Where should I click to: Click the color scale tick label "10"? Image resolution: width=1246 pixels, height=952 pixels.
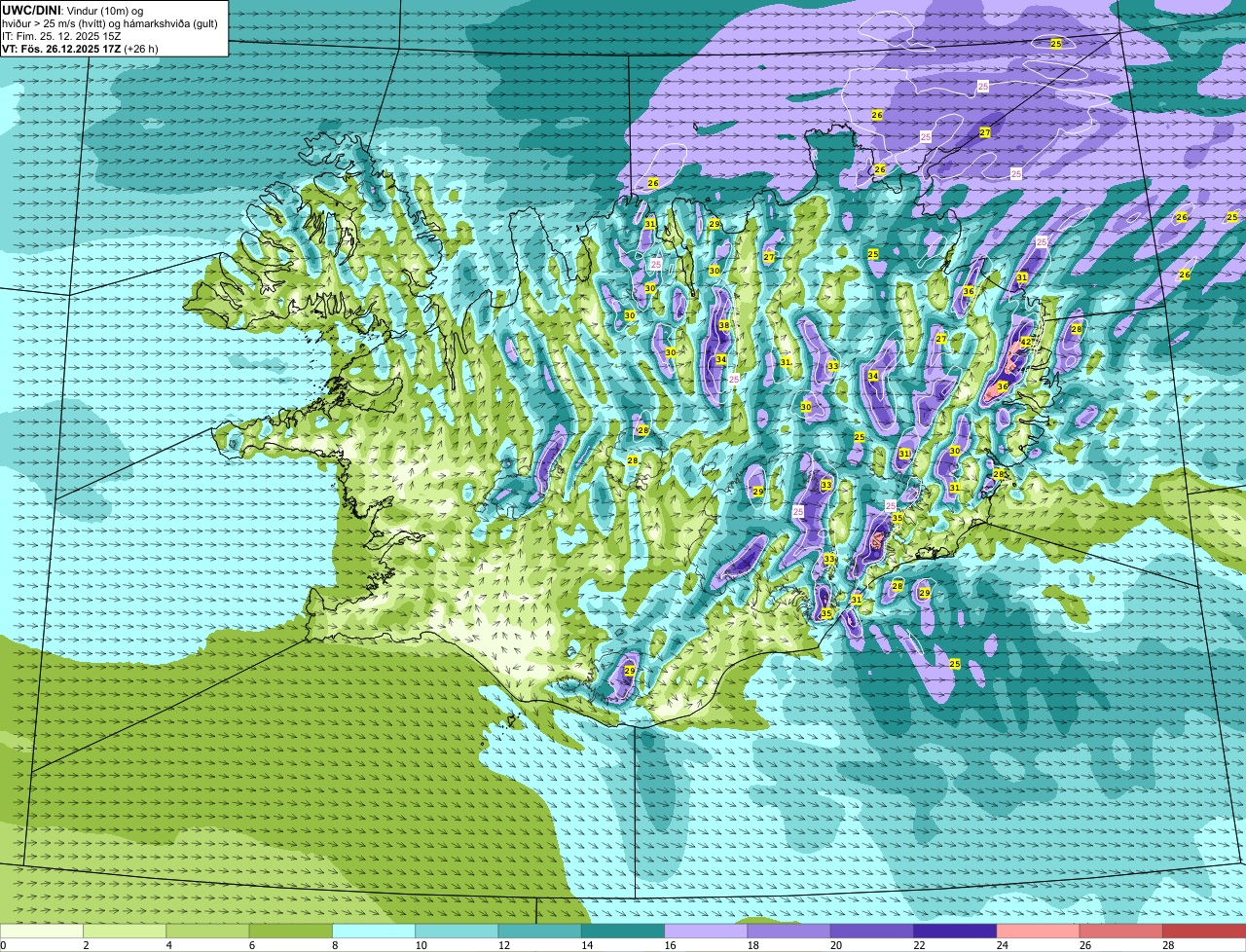[x=421, y=944]
